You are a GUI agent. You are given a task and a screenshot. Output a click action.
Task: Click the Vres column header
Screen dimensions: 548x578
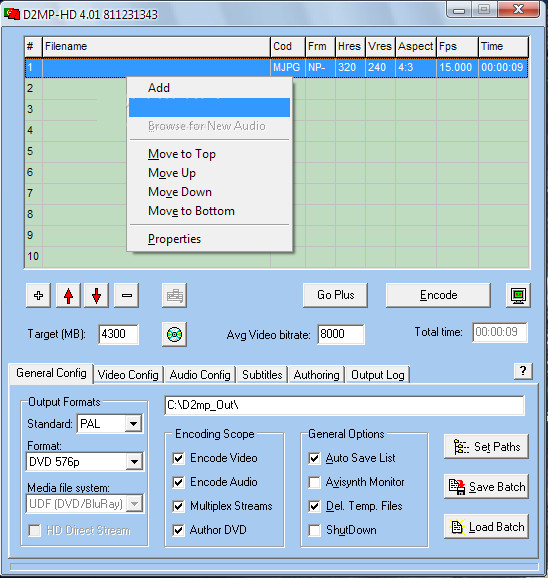[x=380, y=46]
